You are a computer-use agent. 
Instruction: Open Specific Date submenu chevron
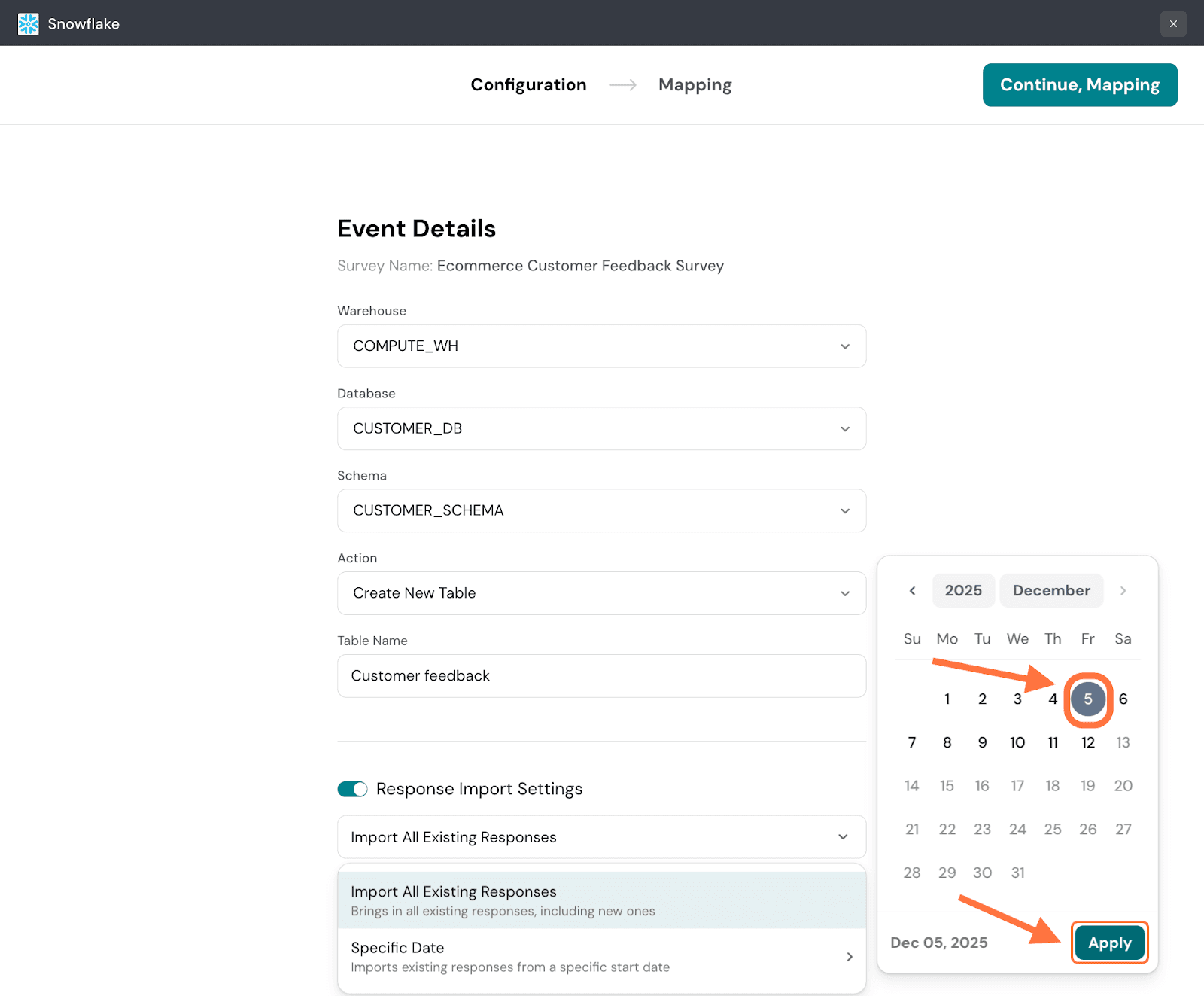coord(849,957)
